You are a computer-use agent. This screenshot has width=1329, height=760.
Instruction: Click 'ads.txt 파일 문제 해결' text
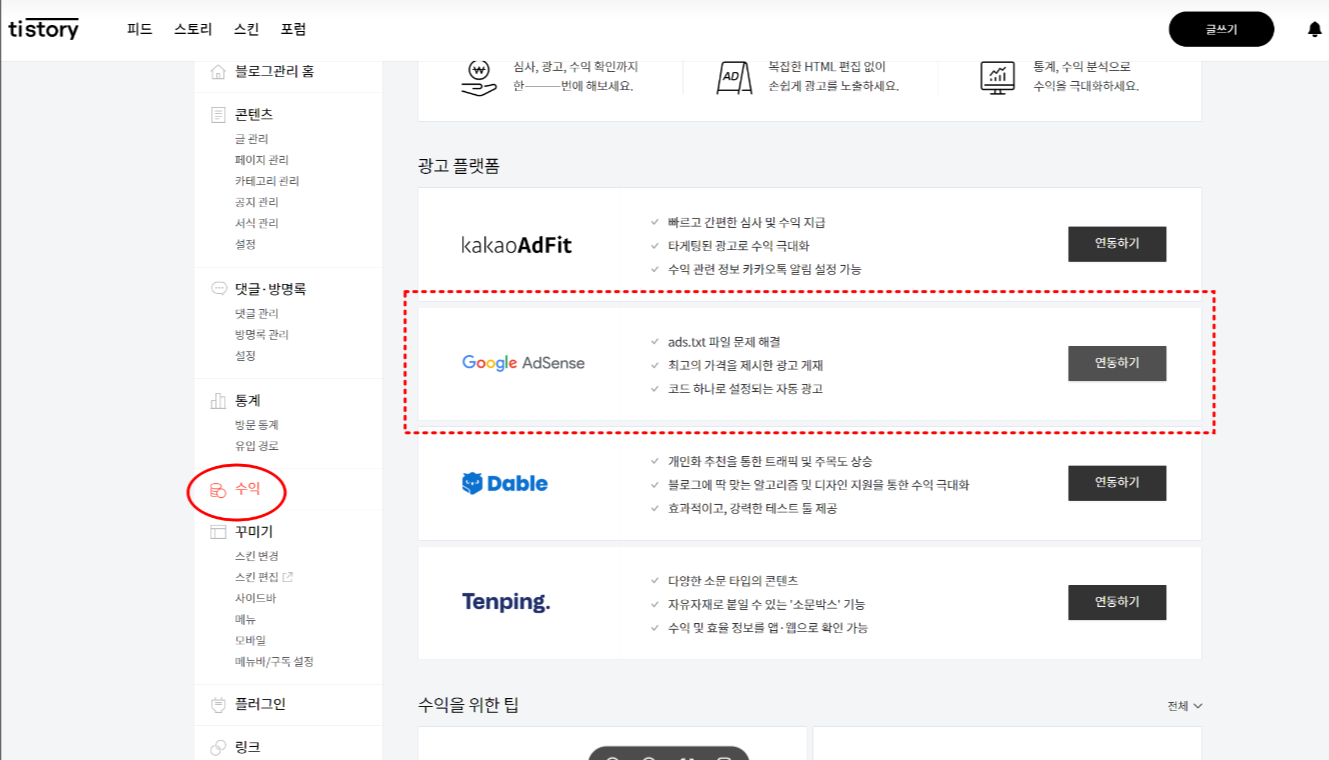[x=724, y=342]
